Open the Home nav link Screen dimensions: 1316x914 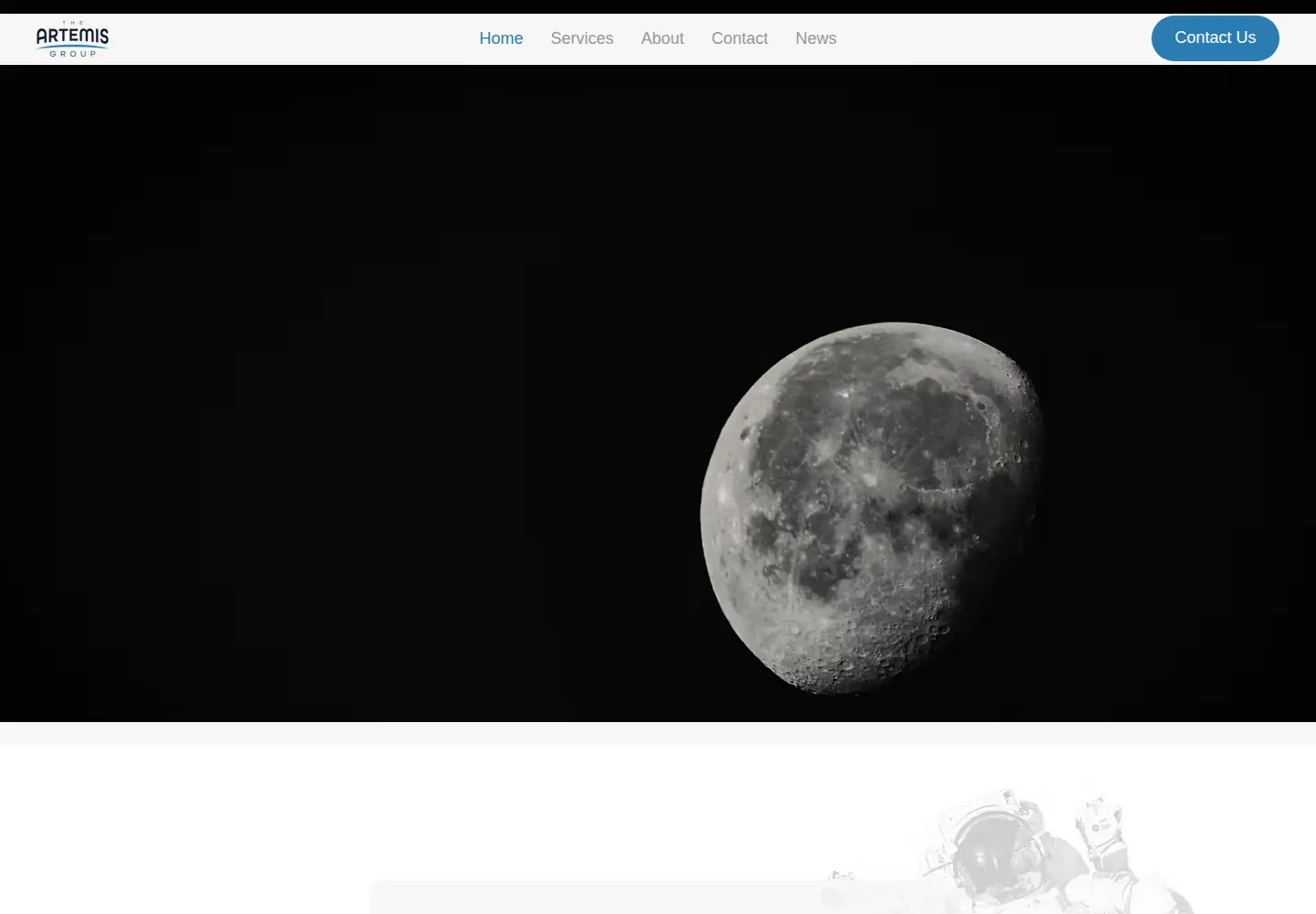point(501,38)
